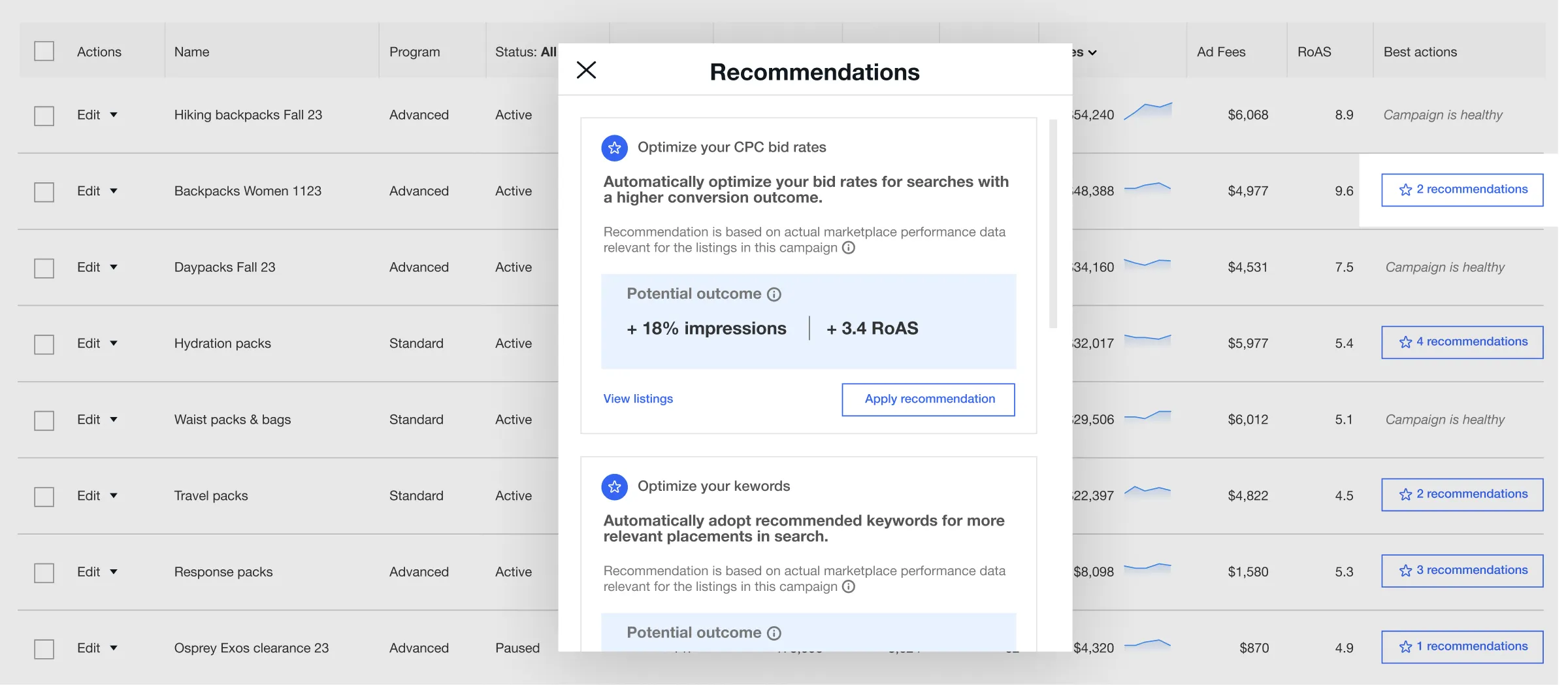Click RoAS value 9.6

point(1344,191)
